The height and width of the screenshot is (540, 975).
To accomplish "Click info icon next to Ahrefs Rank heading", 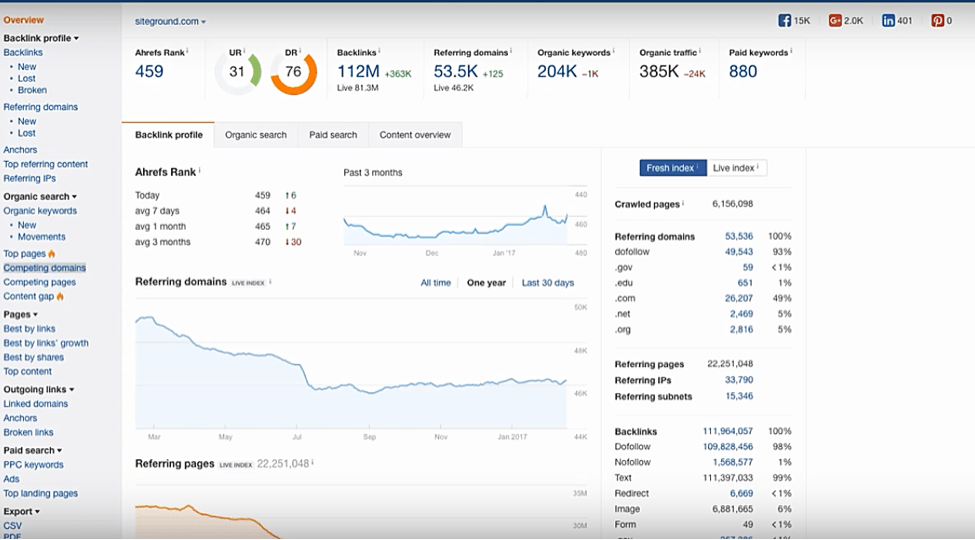I will click(x=200, y=170).
